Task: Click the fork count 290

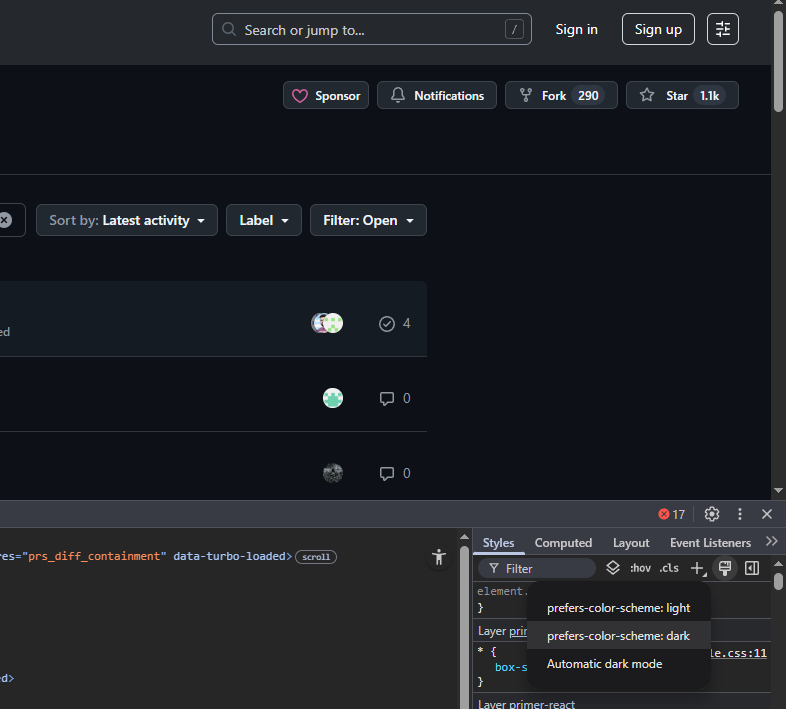Action: click(x=588, y=96)
